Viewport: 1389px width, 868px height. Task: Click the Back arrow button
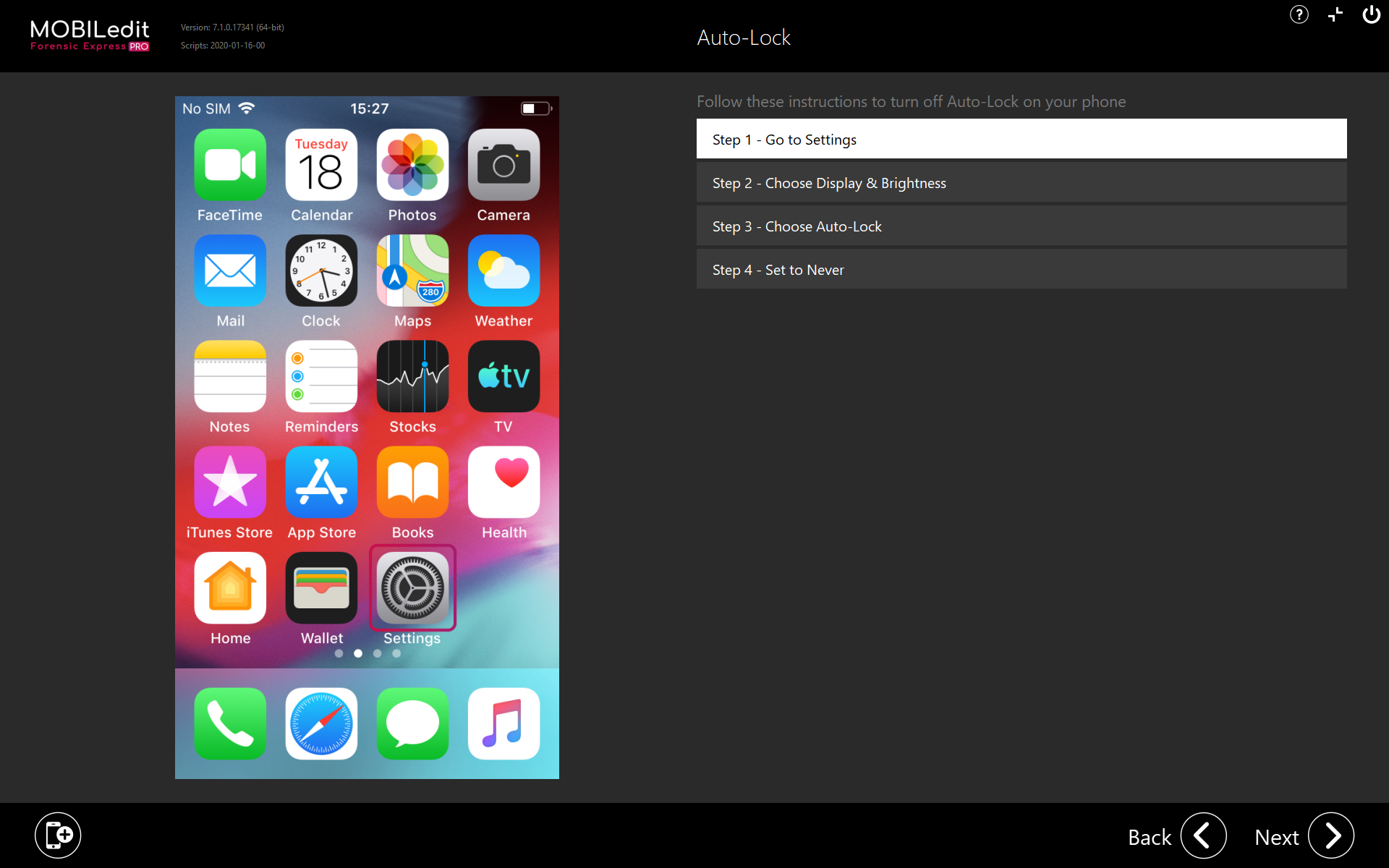click(x=1203, y=835)
